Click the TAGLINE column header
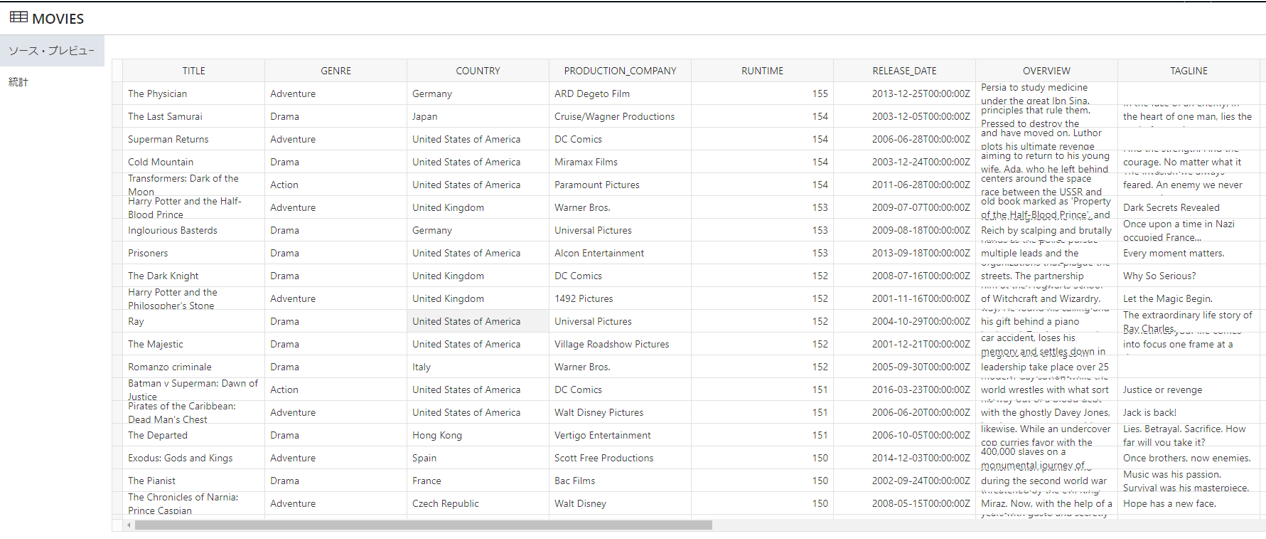 [1188, 71]
